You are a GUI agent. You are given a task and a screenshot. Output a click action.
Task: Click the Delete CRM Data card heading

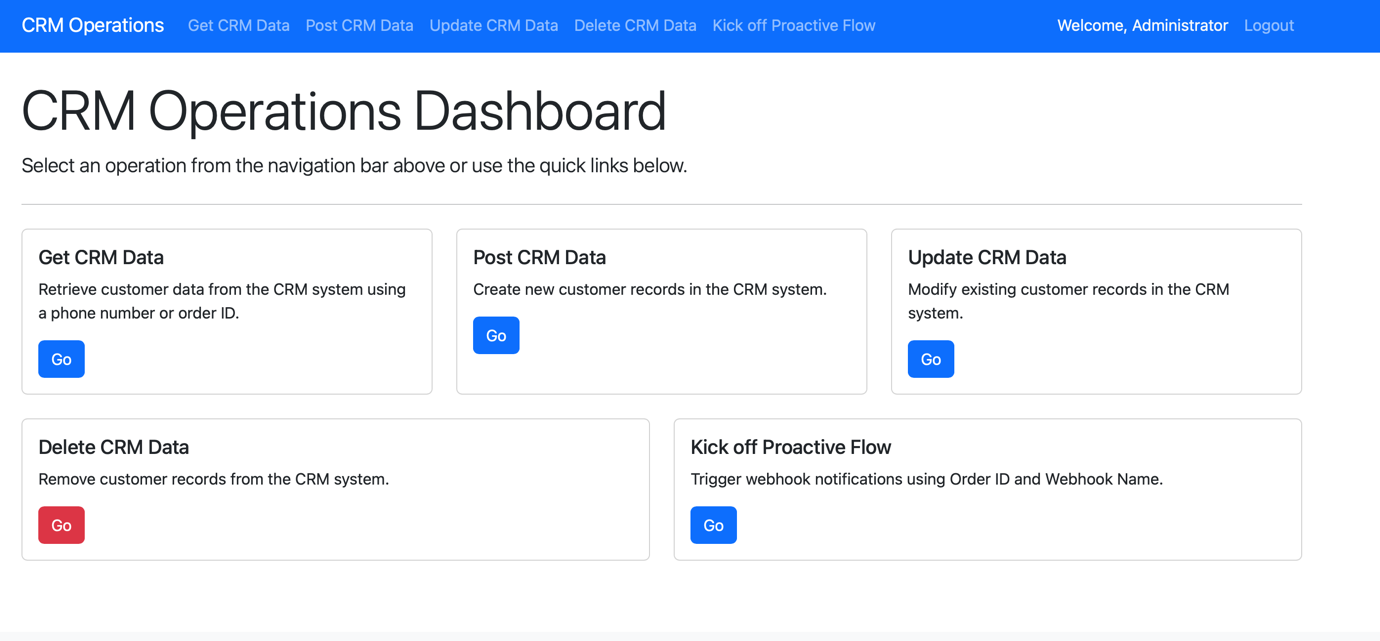pos(113,447)
